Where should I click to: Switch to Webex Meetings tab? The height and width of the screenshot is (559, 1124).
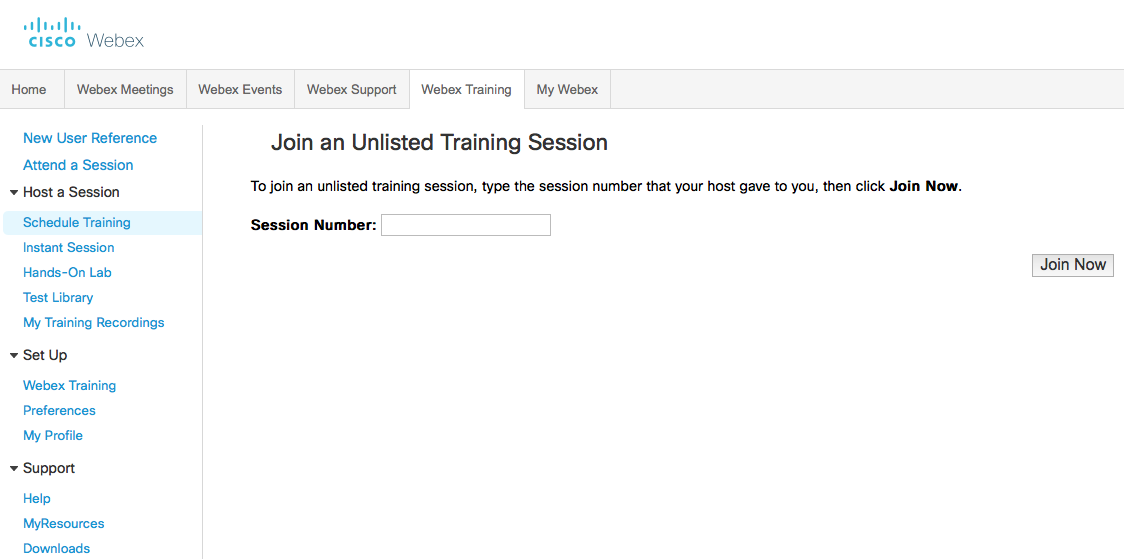pos(125,89)
